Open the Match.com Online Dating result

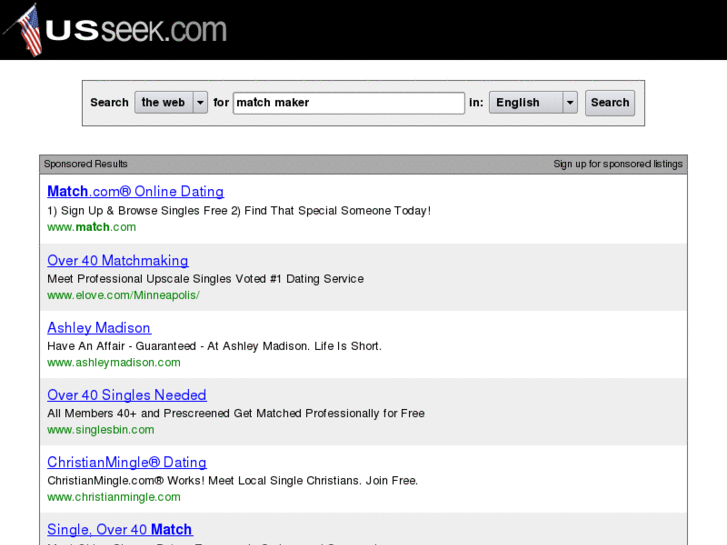pos(135,192)
